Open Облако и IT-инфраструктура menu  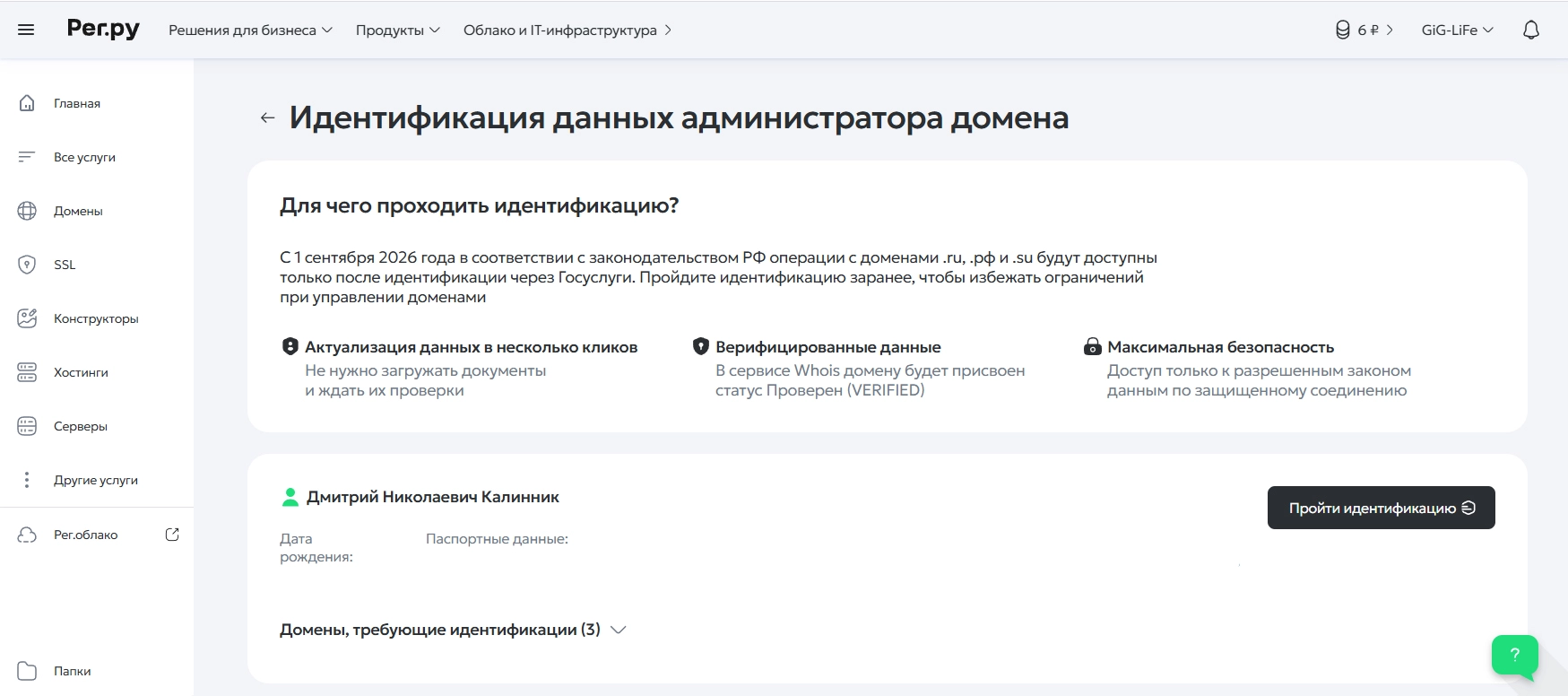pos(567,30)
